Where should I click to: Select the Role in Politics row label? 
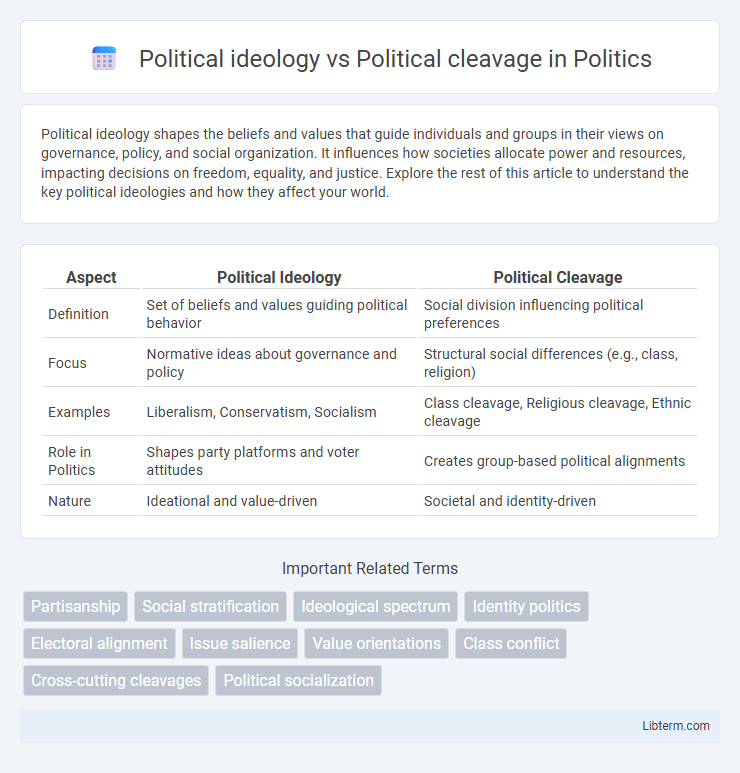tap(71, 461)
